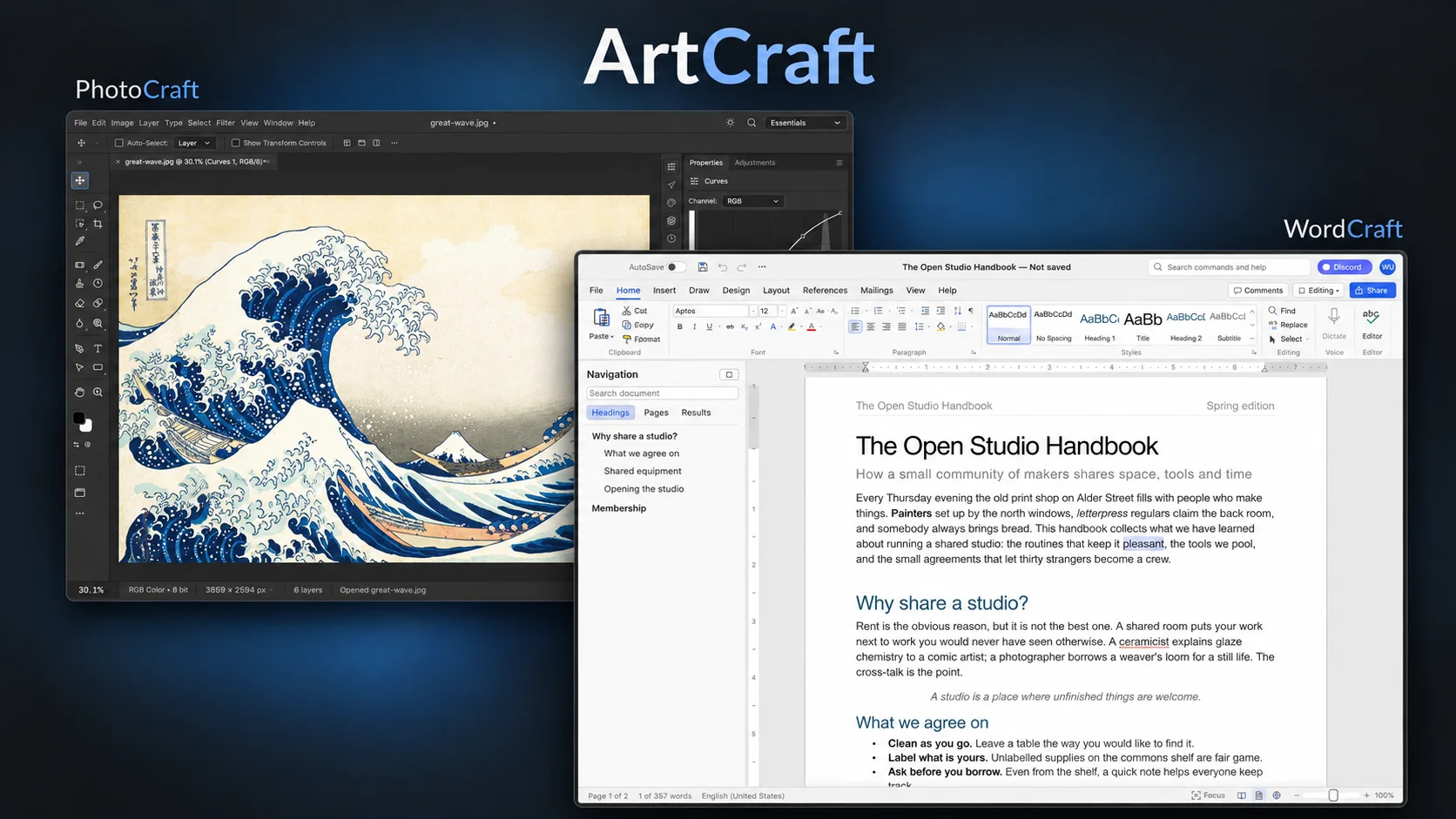This screenshot has width=1456, height=819.
Task: Switch to the Insert ribbon tab
Action: pyautogui.click(x=664, y=291)
